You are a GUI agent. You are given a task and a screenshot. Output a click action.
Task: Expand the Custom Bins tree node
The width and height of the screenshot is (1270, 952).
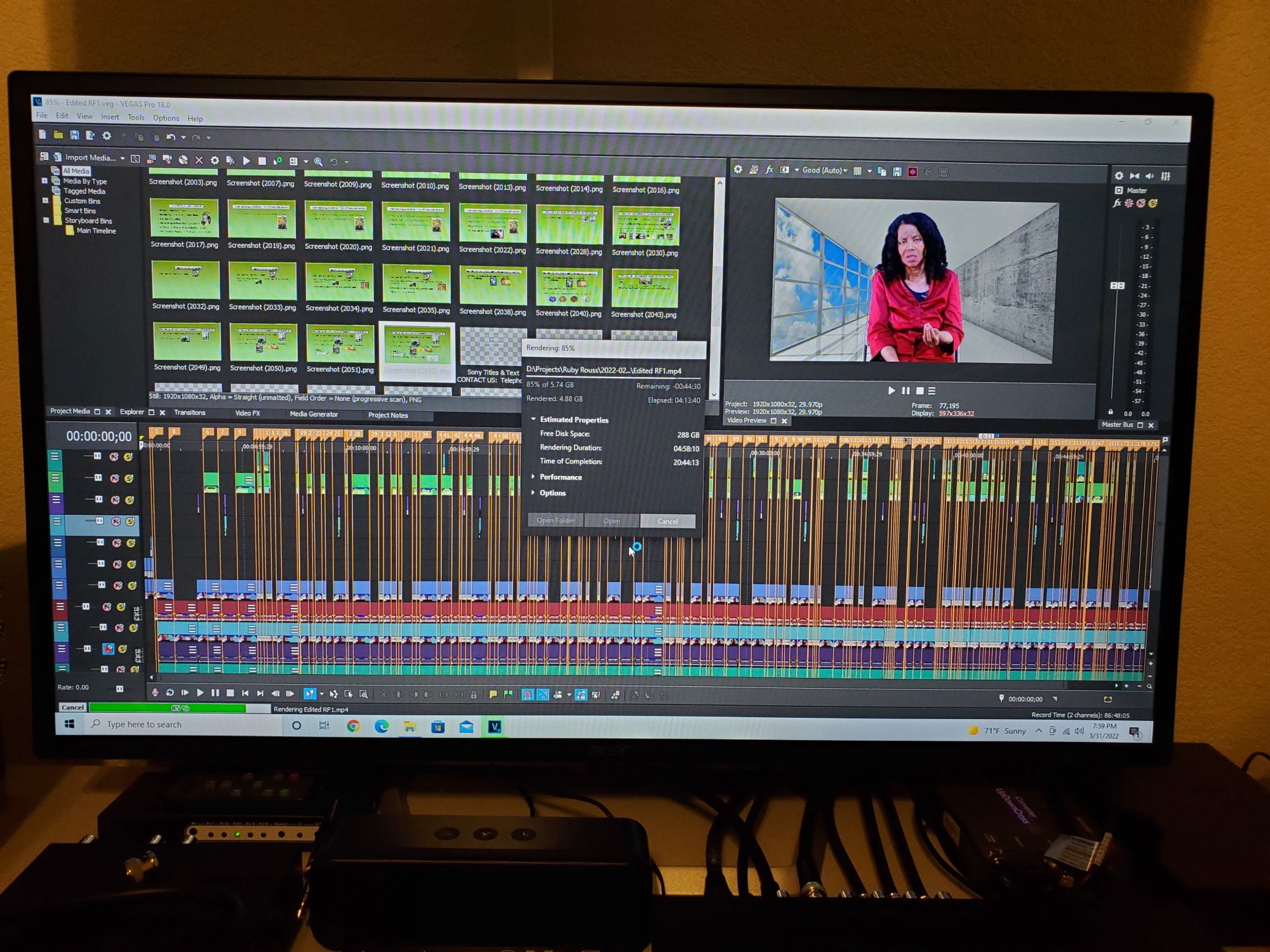tap(46, 201)
